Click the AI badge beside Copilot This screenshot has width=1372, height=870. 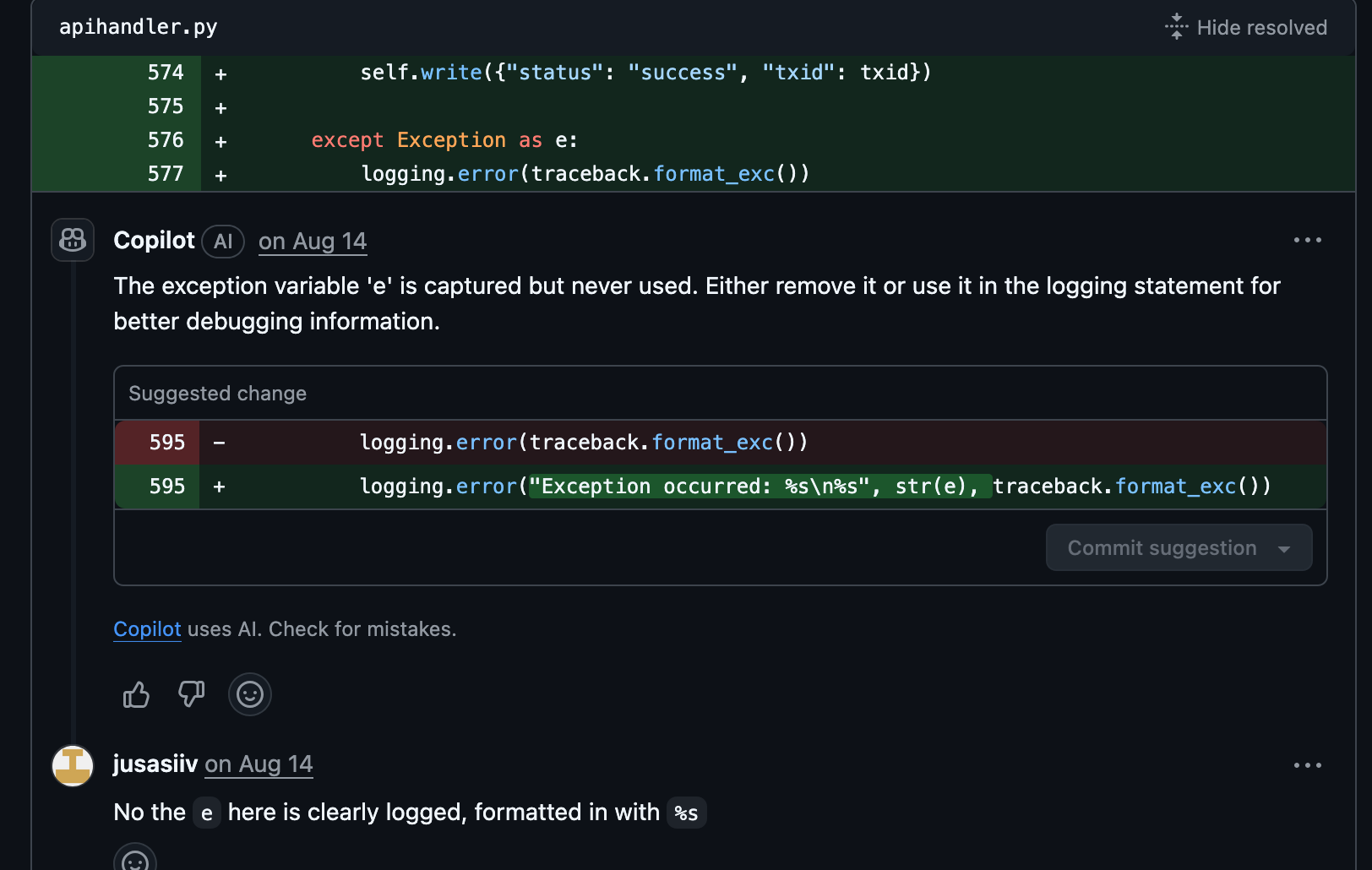click(x=223, y=242)
